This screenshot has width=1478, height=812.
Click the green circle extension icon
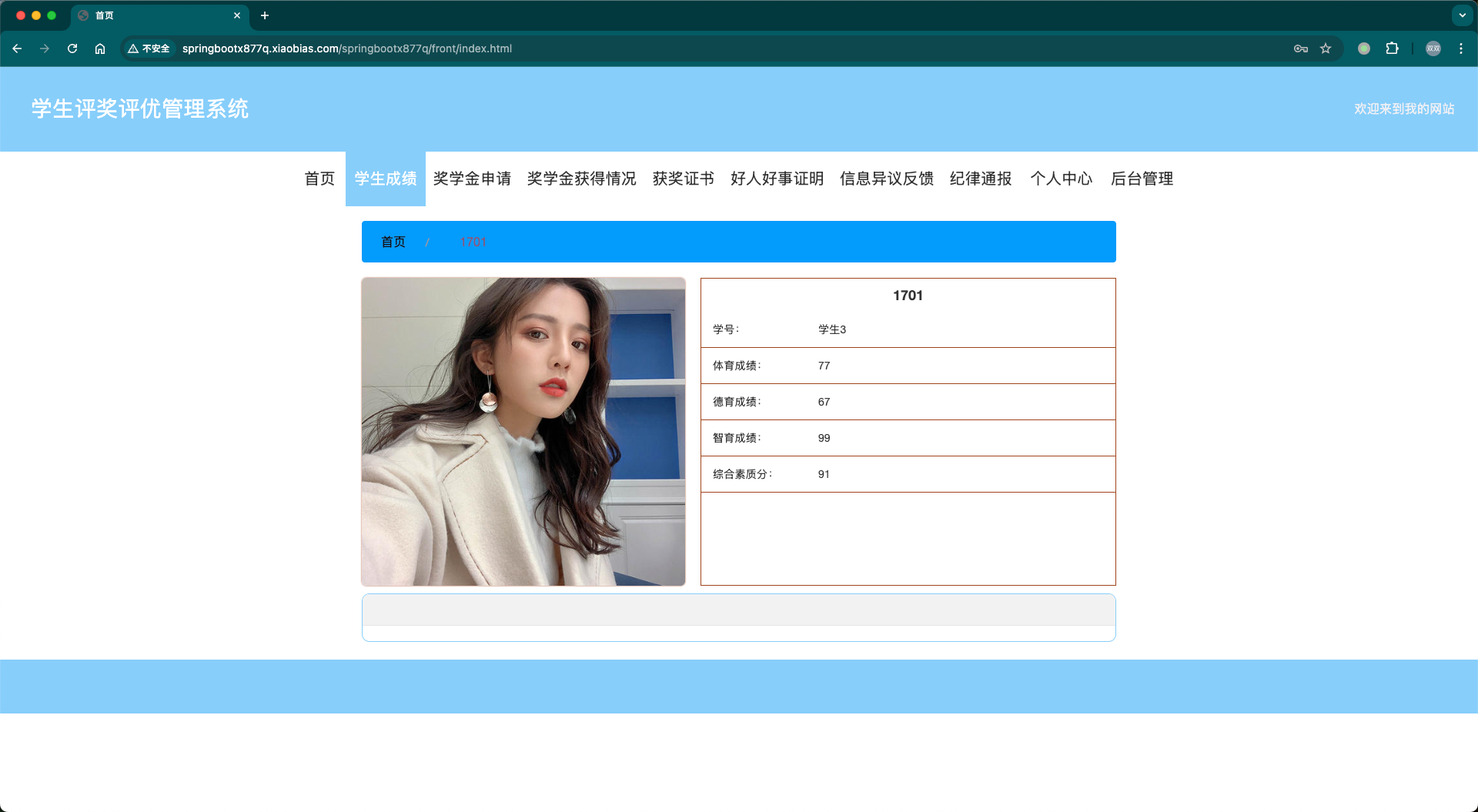click(1364, 48)
